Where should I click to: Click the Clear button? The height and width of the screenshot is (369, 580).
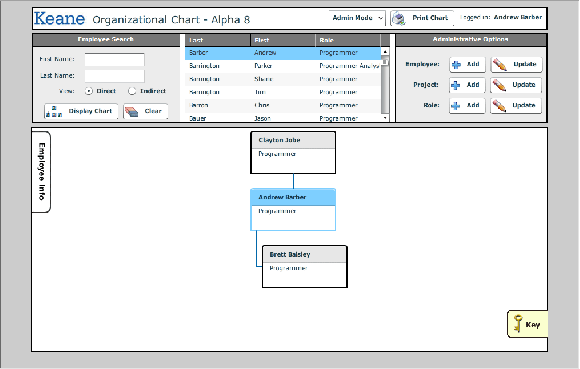pos(145,111)
